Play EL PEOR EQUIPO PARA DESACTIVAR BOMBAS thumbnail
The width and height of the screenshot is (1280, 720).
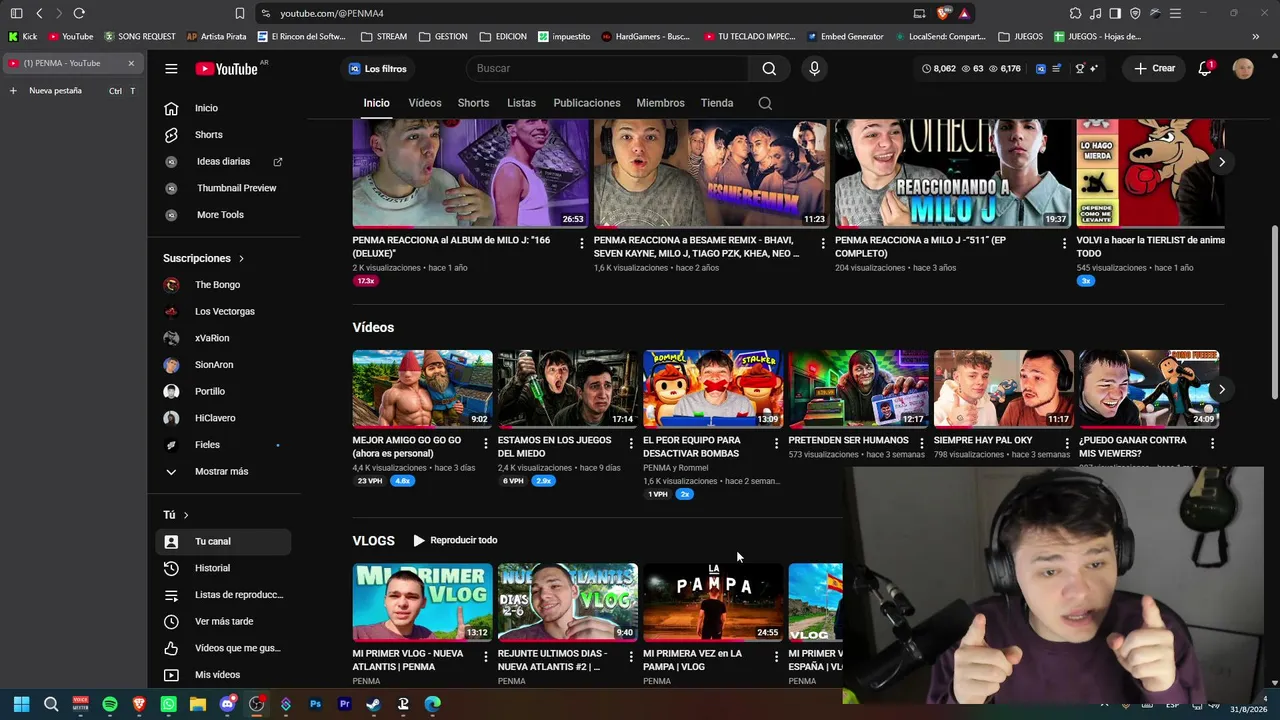click(x=713, y=389)
